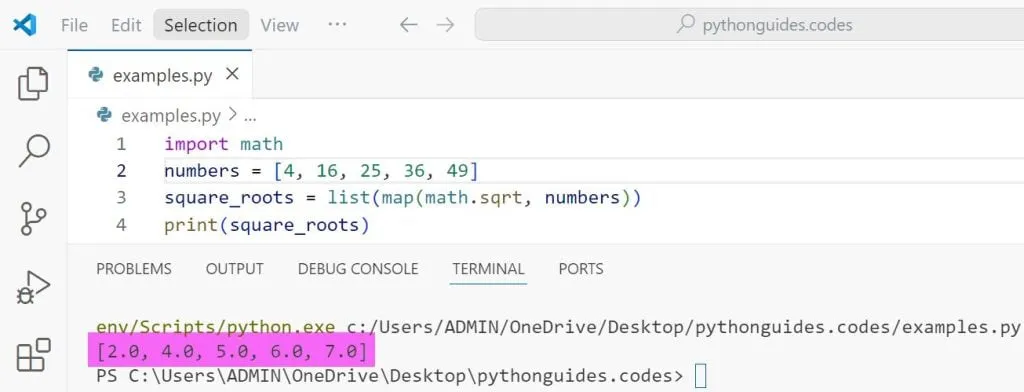
Task: Switch to the PORTS panel tab
Action: pos(581,269)
